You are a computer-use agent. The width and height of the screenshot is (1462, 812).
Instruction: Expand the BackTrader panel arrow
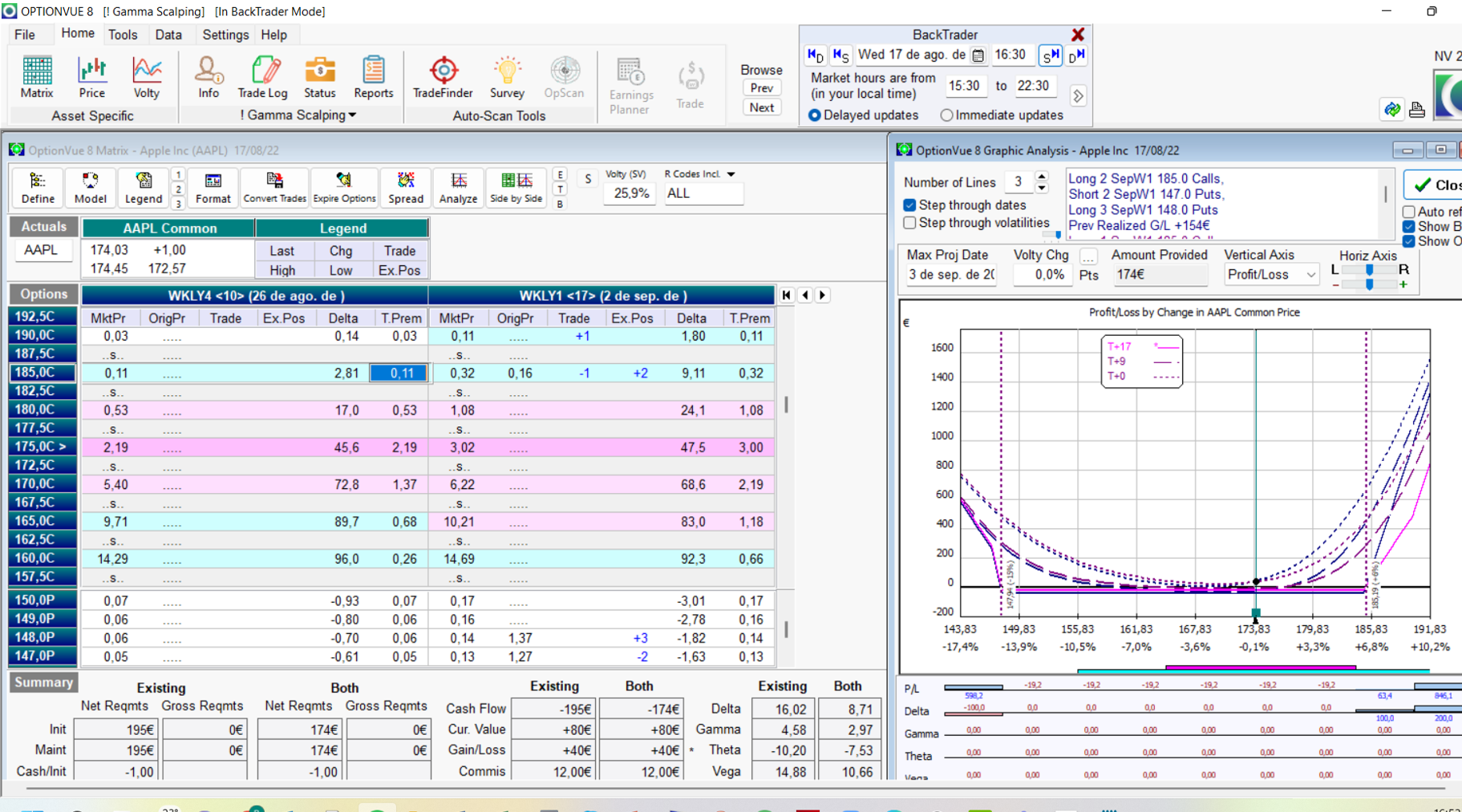(x=1078, y=96)
